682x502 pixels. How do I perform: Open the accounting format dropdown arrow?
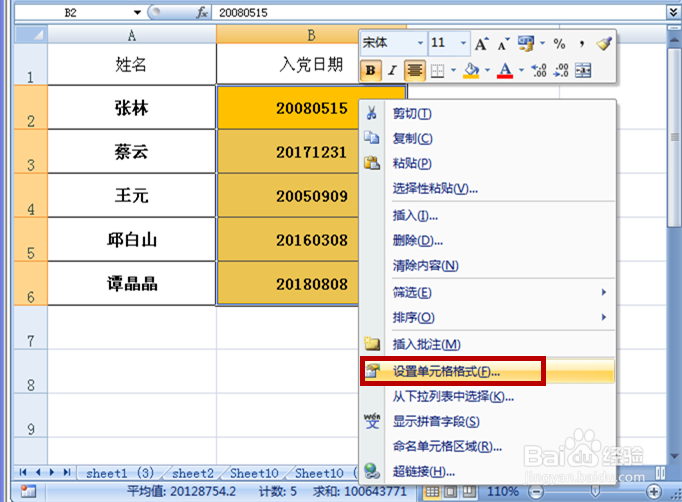coord(542,43)
